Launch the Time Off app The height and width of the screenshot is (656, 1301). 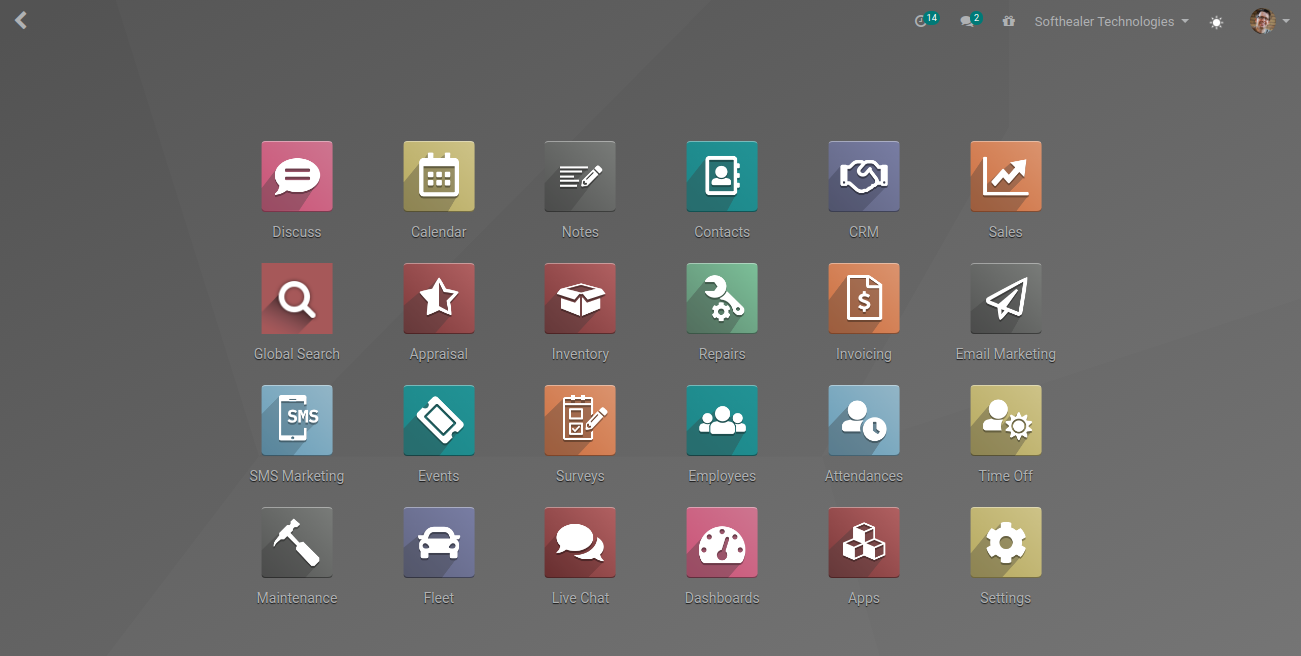pos(1006,420)
